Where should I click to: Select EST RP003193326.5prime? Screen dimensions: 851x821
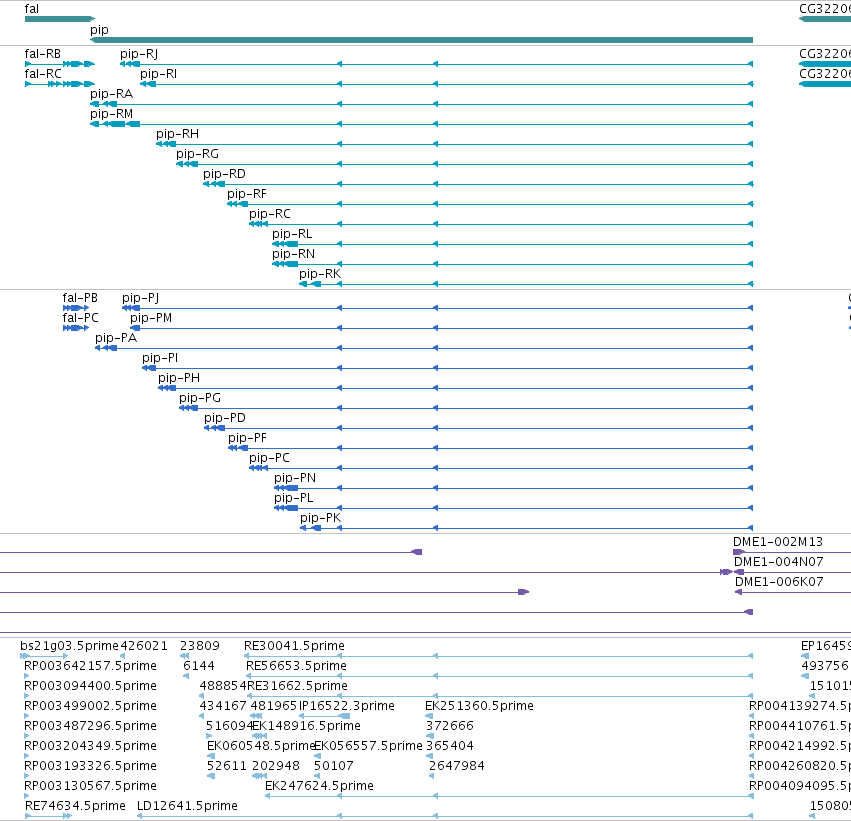tap(91, 767)
